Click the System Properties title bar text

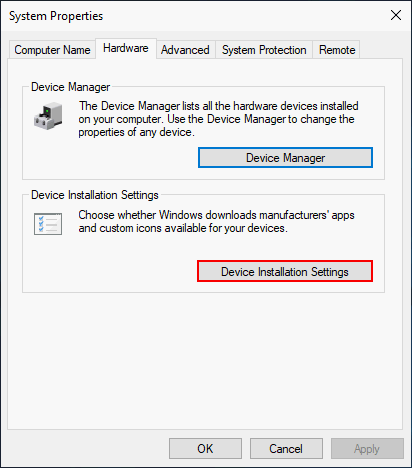pos(56,16)
